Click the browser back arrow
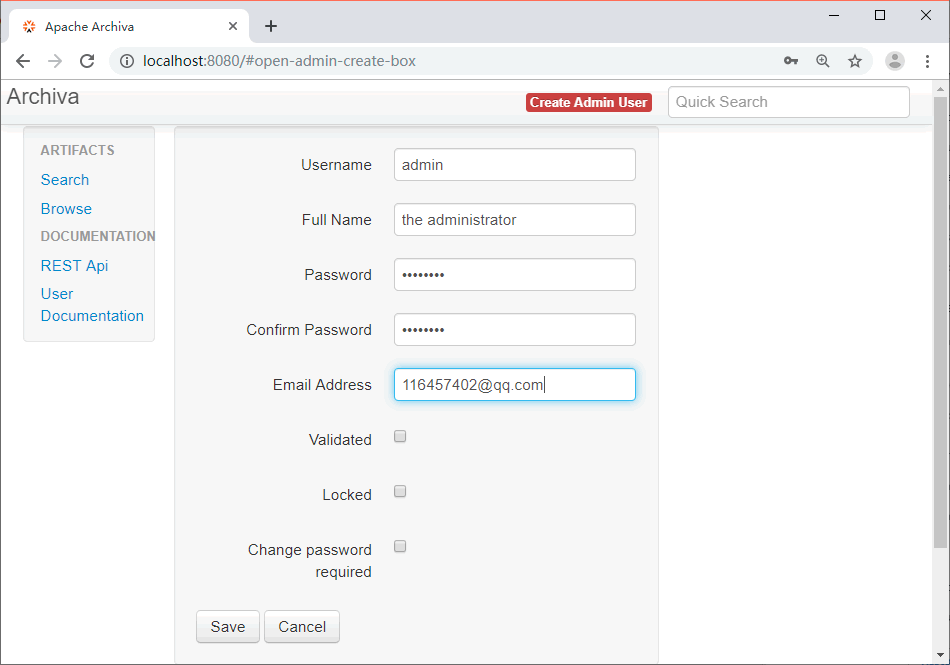Viewport: 950px width, 665px height. tap(23, 61)
